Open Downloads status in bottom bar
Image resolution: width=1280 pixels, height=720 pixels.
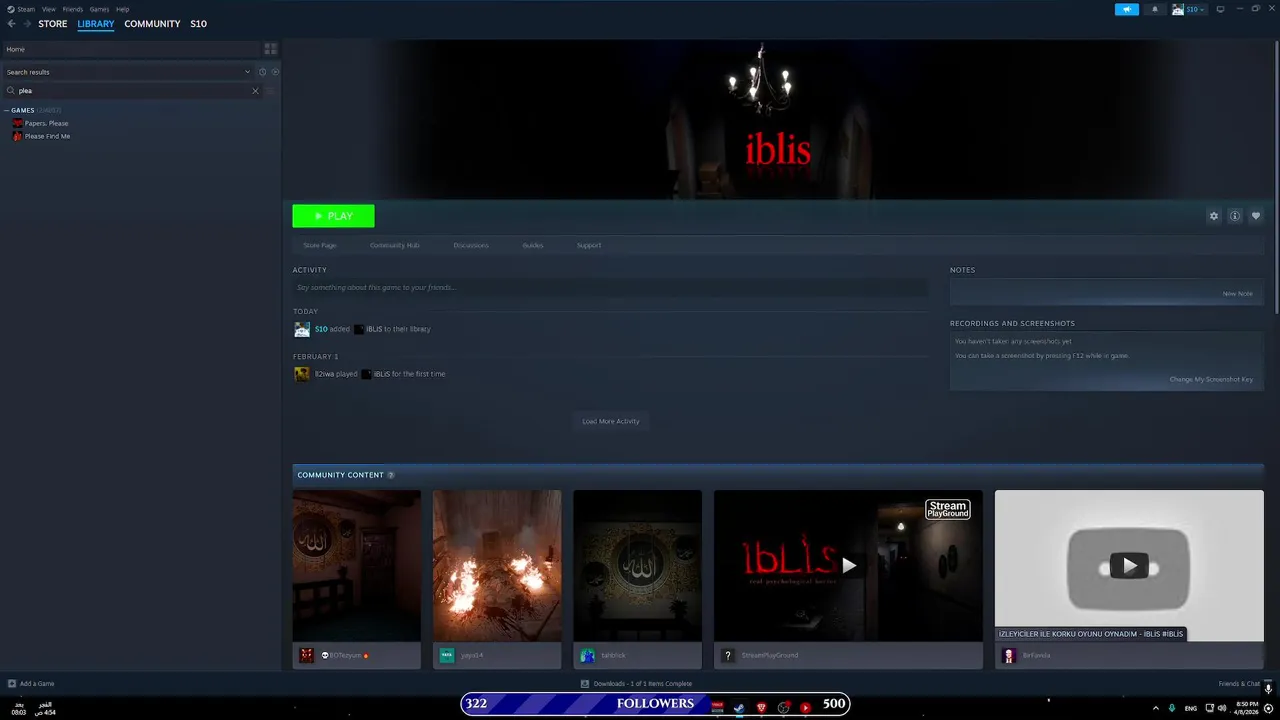(x=636, y=684)
